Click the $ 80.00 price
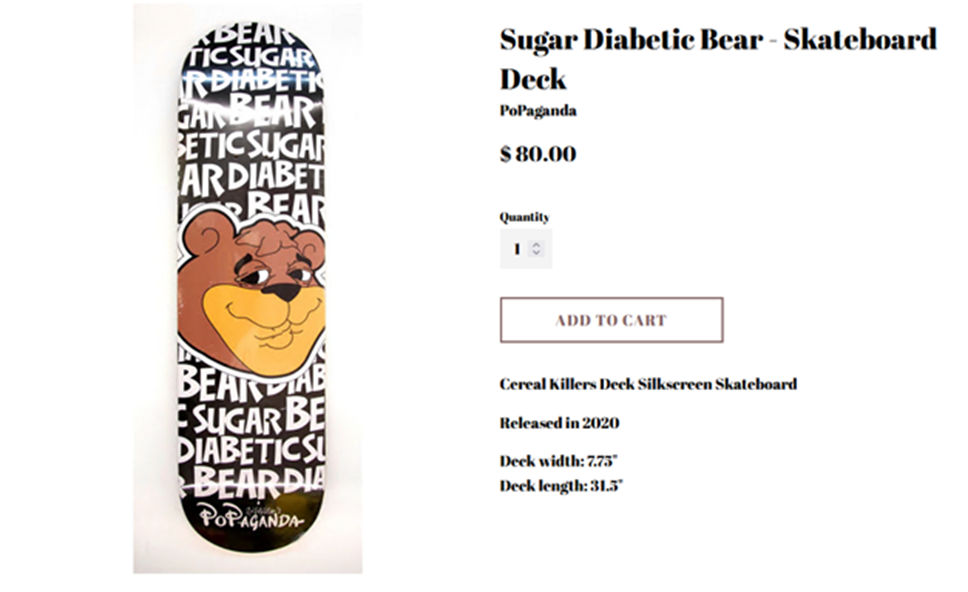This screenshot has height=592, width=968. coord(538,154)
